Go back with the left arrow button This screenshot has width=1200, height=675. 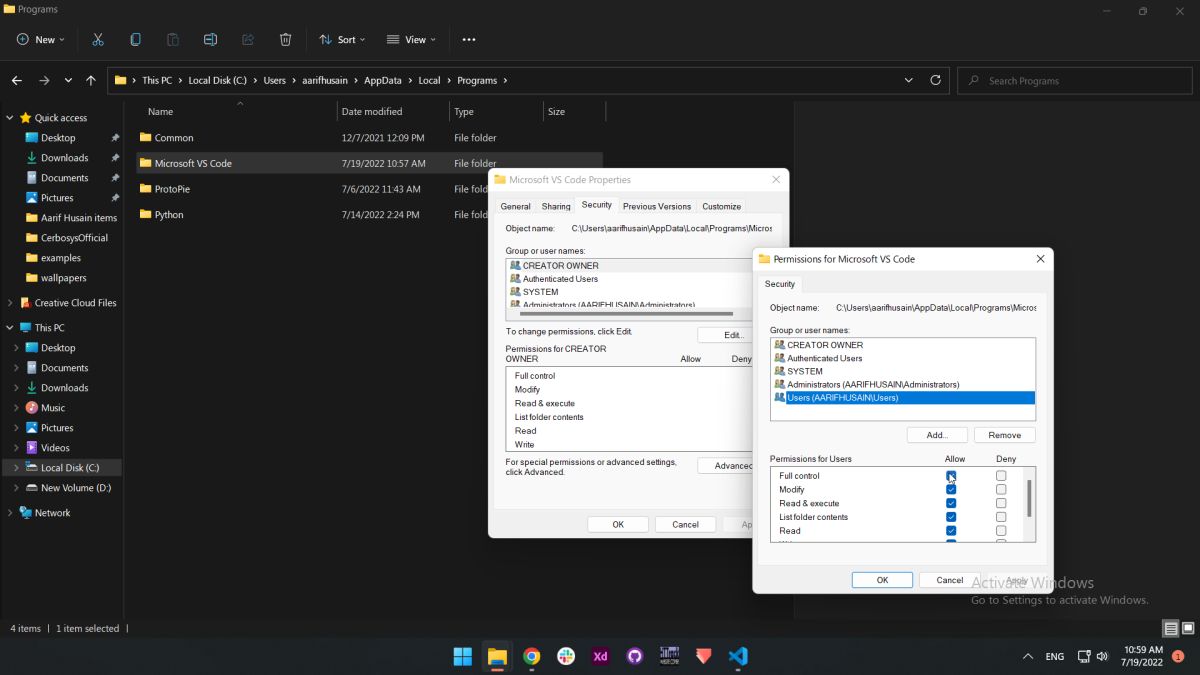pos(17,80)
